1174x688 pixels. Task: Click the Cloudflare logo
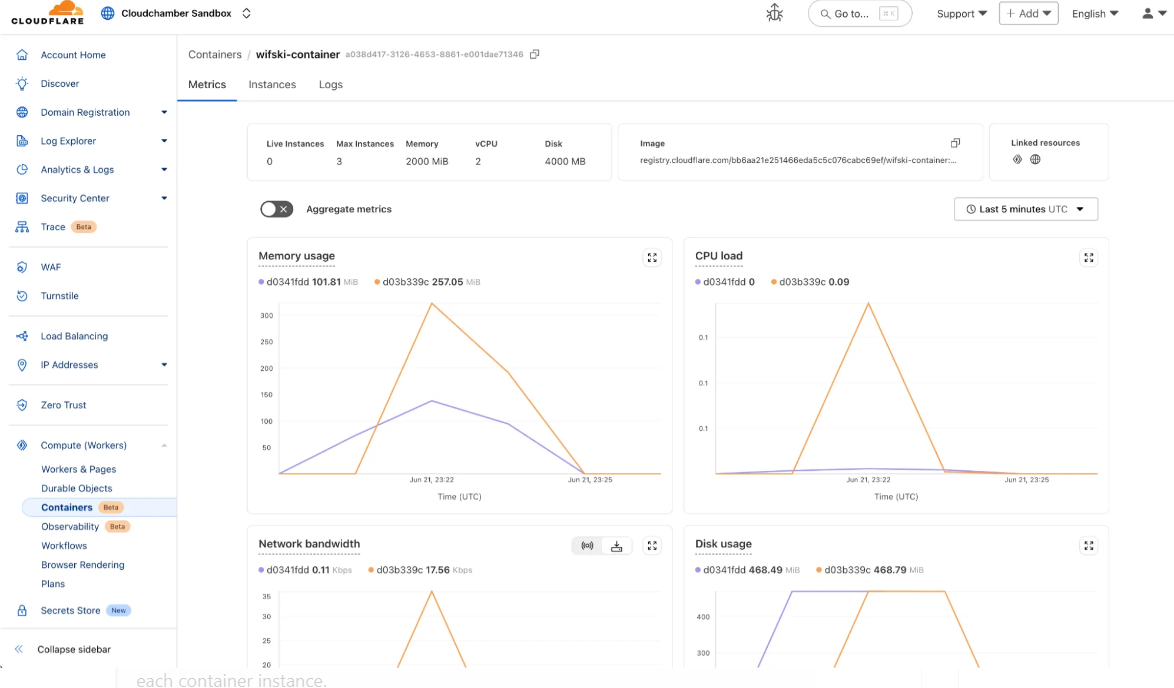tap(47, 13)
